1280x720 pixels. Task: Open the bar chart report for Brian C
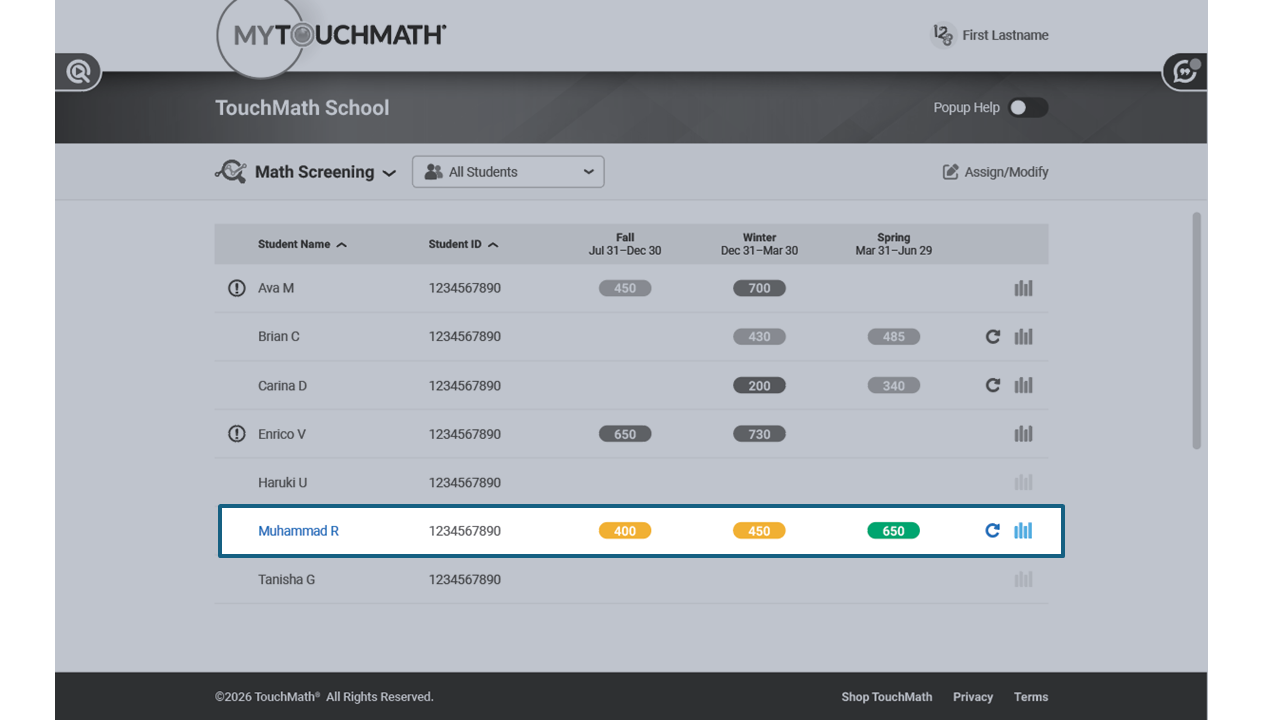point(1023,337)
